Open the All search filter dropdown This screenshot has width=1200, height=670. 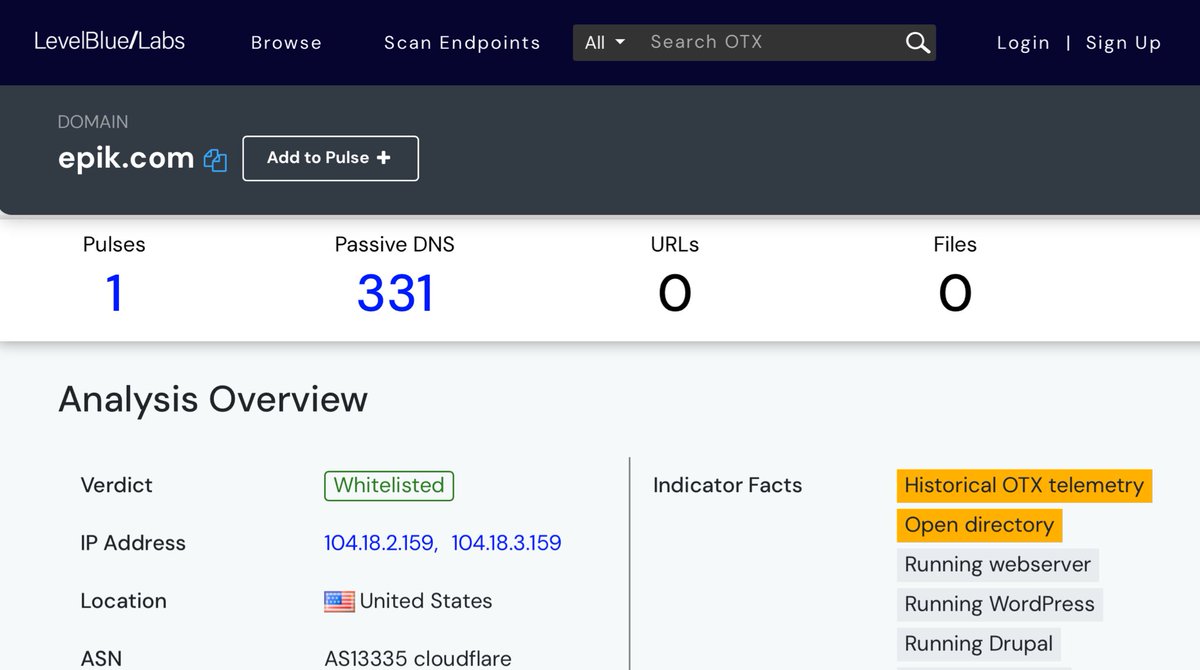[604, 42]
